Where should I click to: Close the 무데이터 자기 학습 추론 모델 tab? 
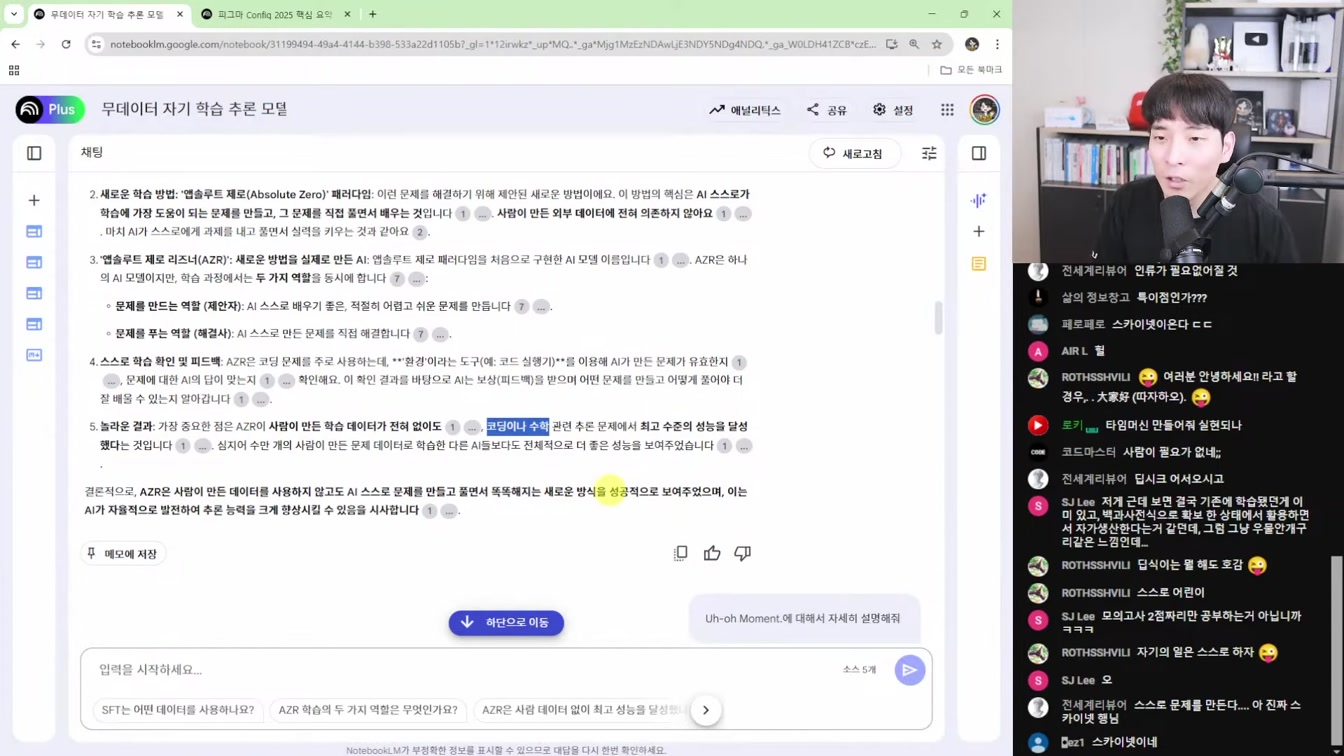pos(180,14)
